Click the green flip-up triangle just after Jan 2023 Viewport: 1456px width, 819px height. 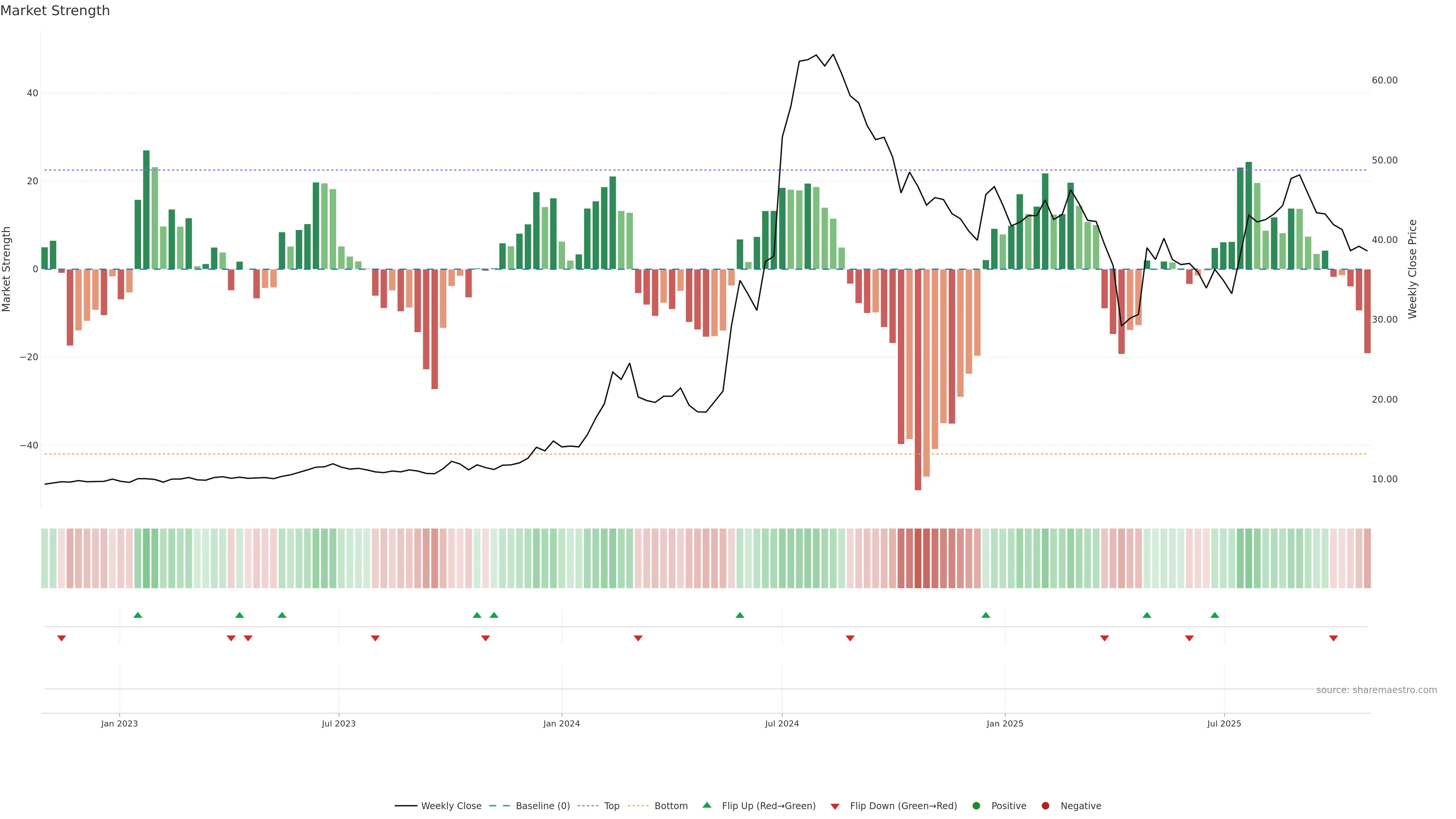point(137,615)
